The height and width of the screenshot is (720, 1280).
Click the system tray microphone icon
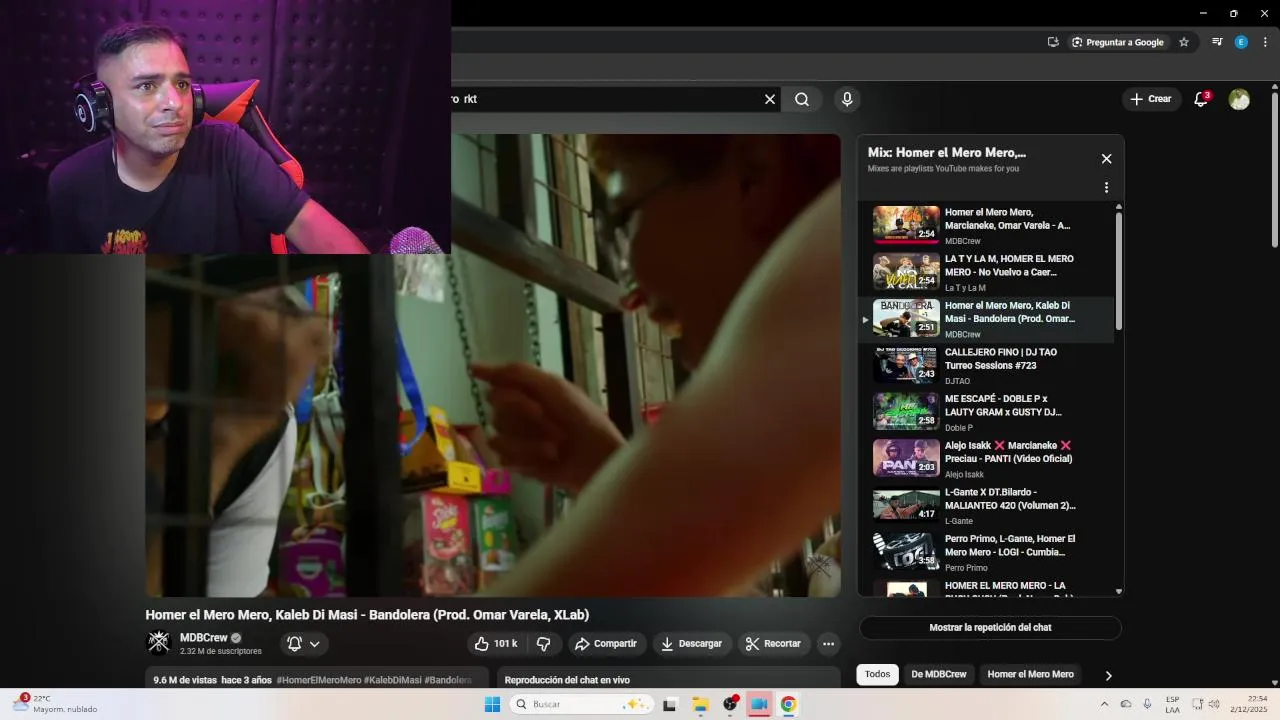point(1147,704)
